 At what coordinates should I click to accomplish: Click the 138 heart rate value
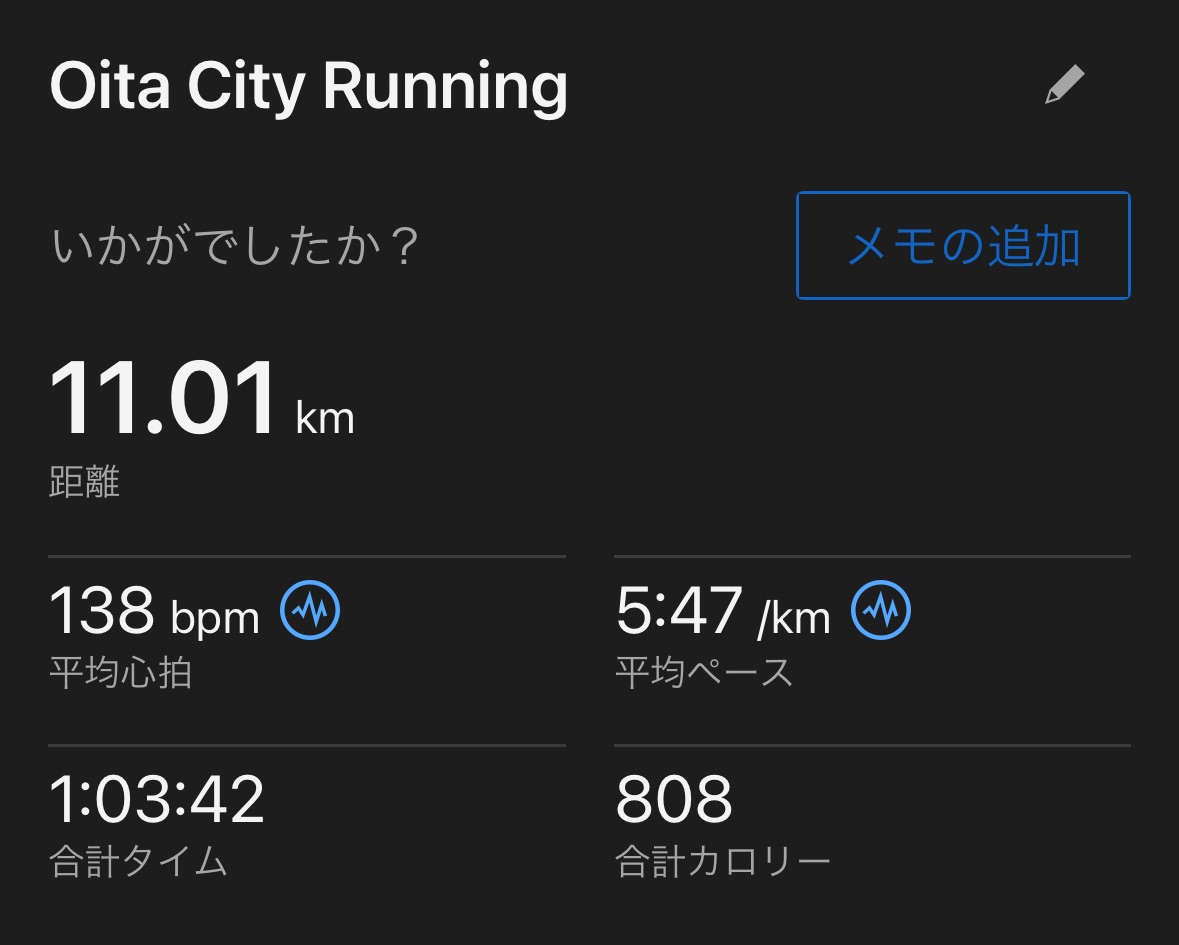[x=102, y=611]
